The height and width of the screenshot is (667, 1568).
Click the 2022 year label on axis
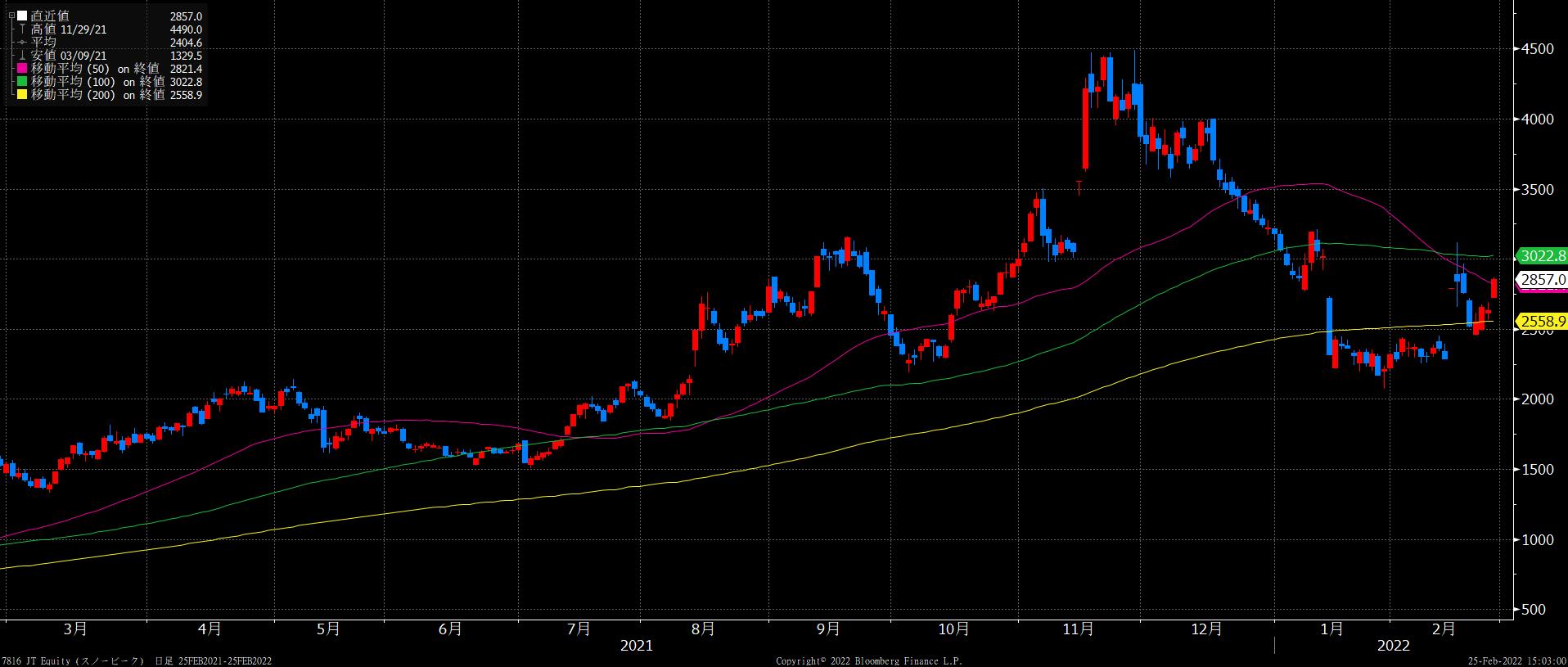1393,646
